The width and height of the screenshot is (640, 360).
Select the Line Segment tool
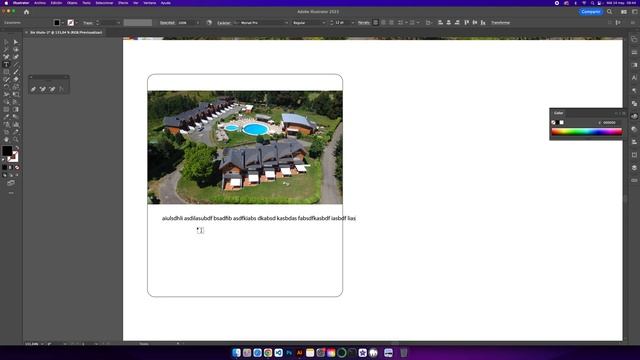pos(16,64)
